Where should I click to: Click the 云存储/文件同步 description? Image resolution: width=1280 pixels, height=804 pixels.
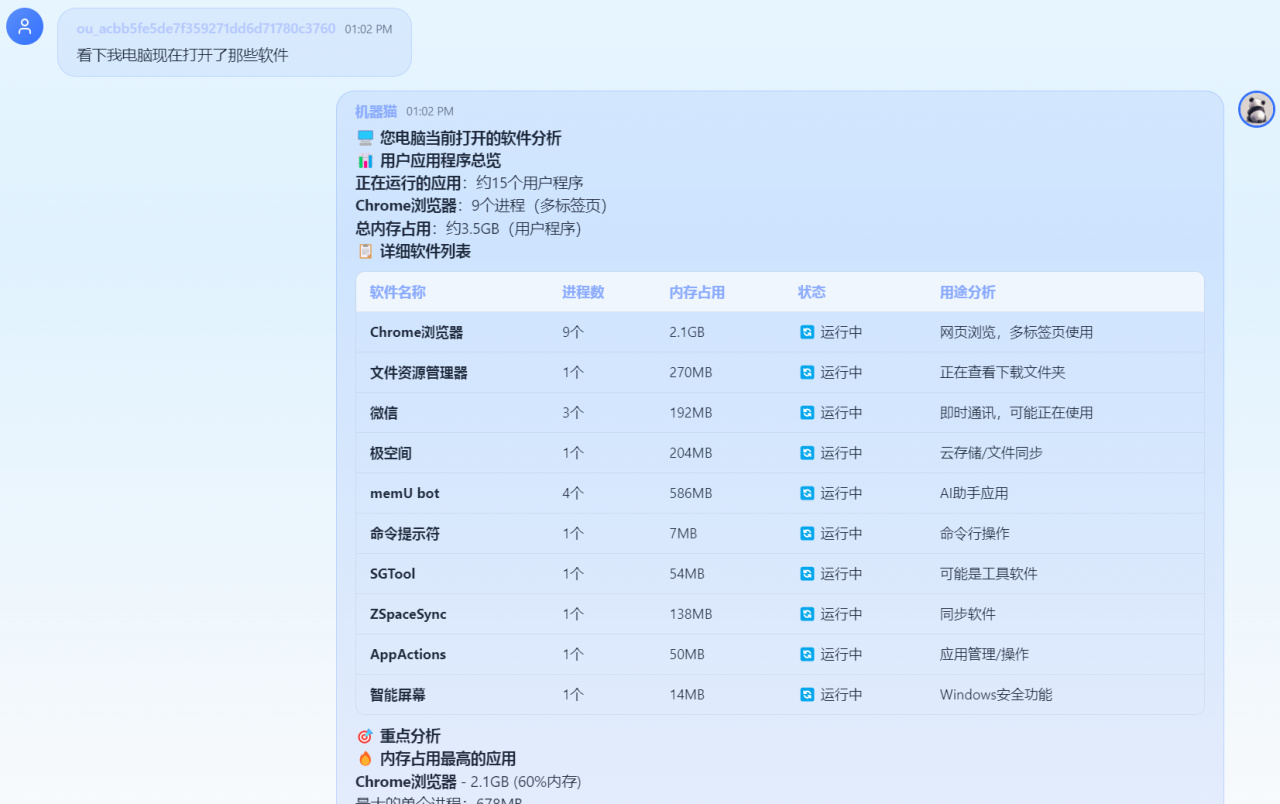(x=991, y=453)
